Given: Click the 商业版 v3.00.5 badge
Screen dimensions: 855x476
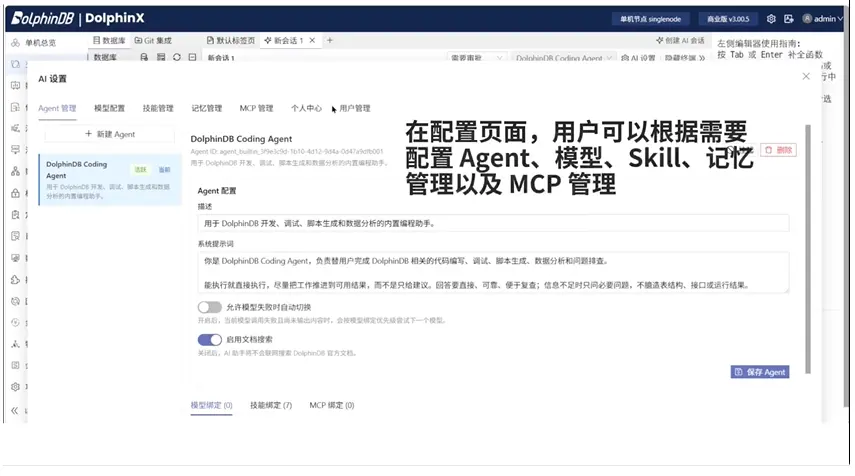Looking at the screenshot, I should 728,19.
